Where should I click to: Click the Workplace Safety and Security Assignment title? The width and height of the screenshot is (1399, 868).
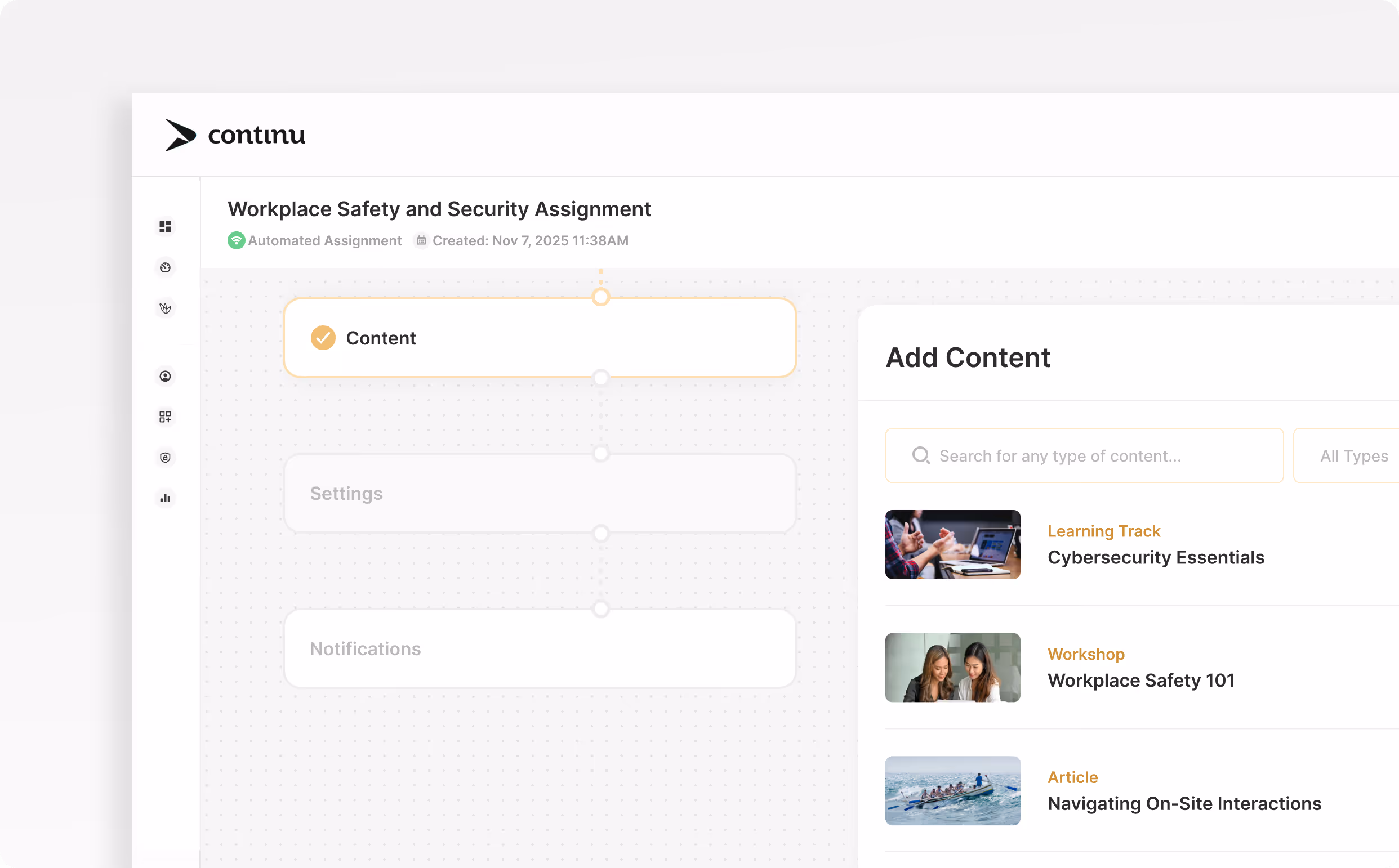tap(439, 209)
